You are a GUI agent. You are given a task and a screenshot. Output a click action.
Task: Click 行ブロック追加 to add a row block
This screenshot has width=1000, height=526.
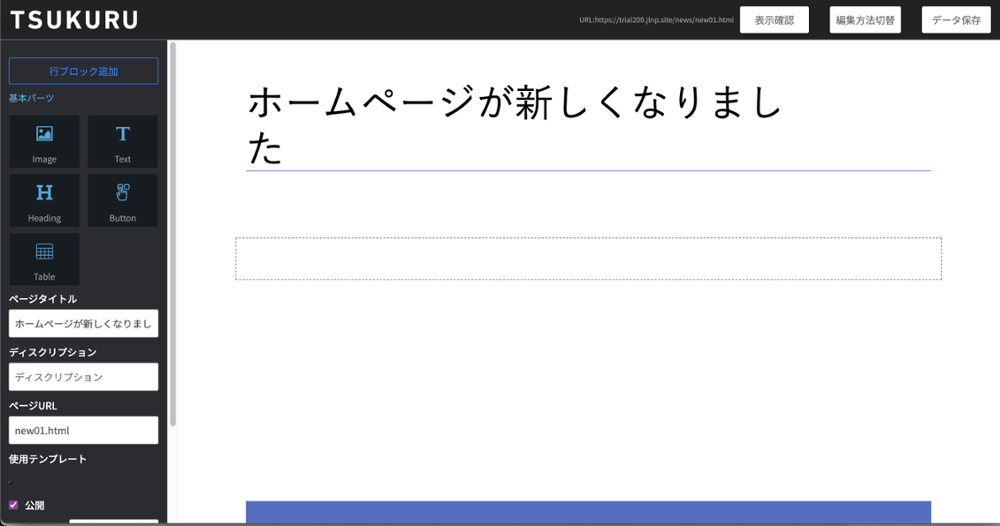click(x=83, y=71)
